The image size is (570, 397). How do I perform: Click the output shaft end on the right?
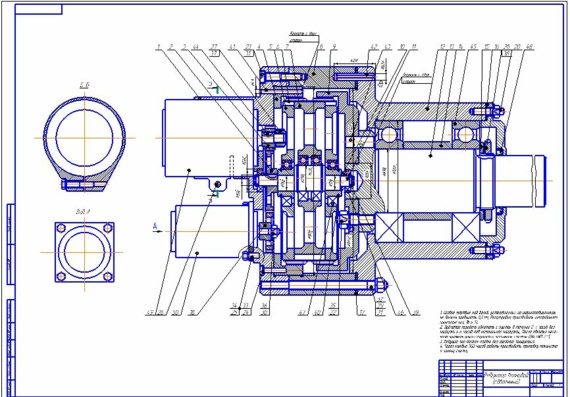click(519, 181)
